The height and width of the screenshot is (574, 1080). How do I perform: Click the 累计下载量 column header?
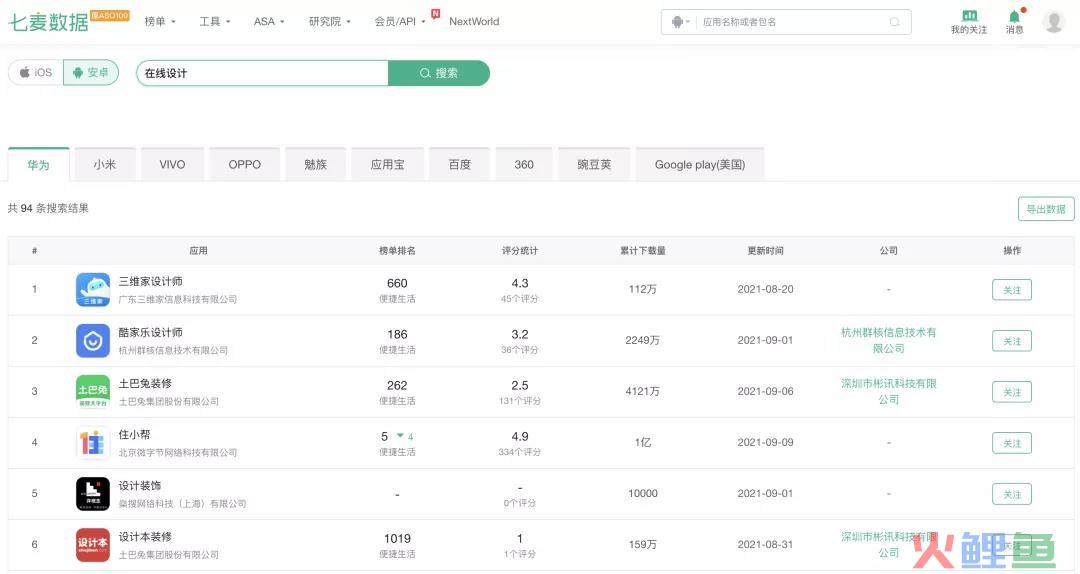tap(643, 251)
